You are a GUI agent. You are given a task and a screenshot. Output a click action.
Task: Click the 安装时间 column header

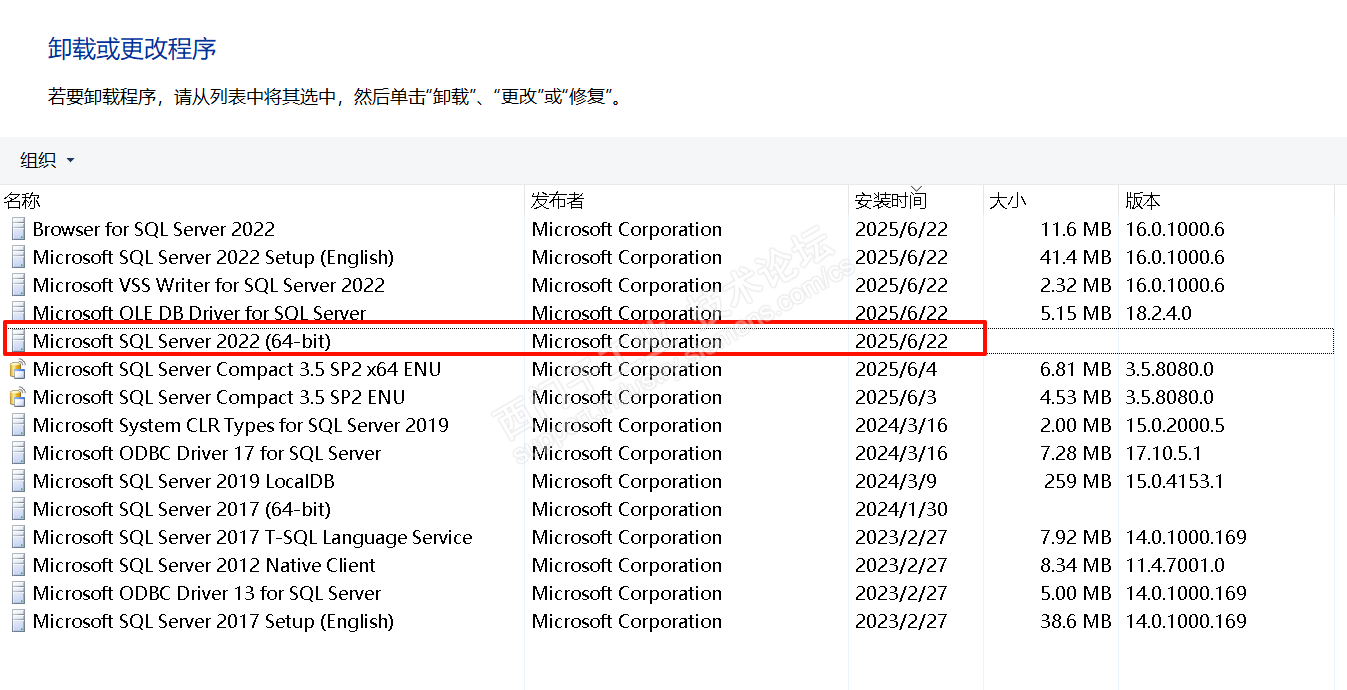point(890,201)
